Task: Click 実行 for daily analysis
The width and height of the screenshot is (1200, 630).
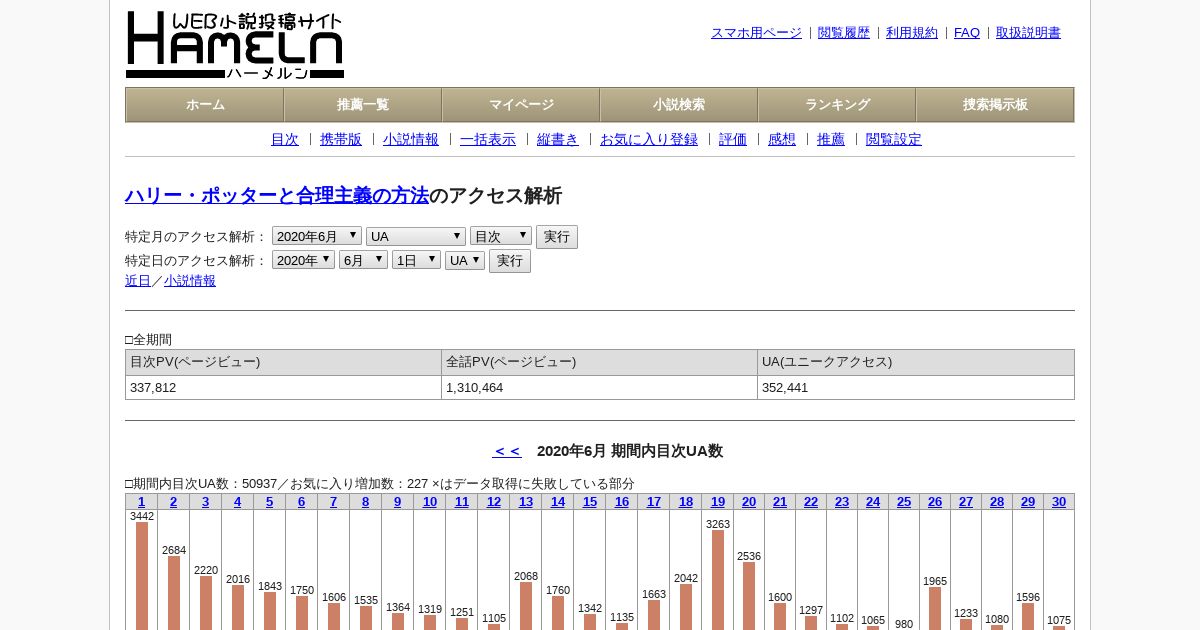Action: pyautogui.click(x=510, y=261)
